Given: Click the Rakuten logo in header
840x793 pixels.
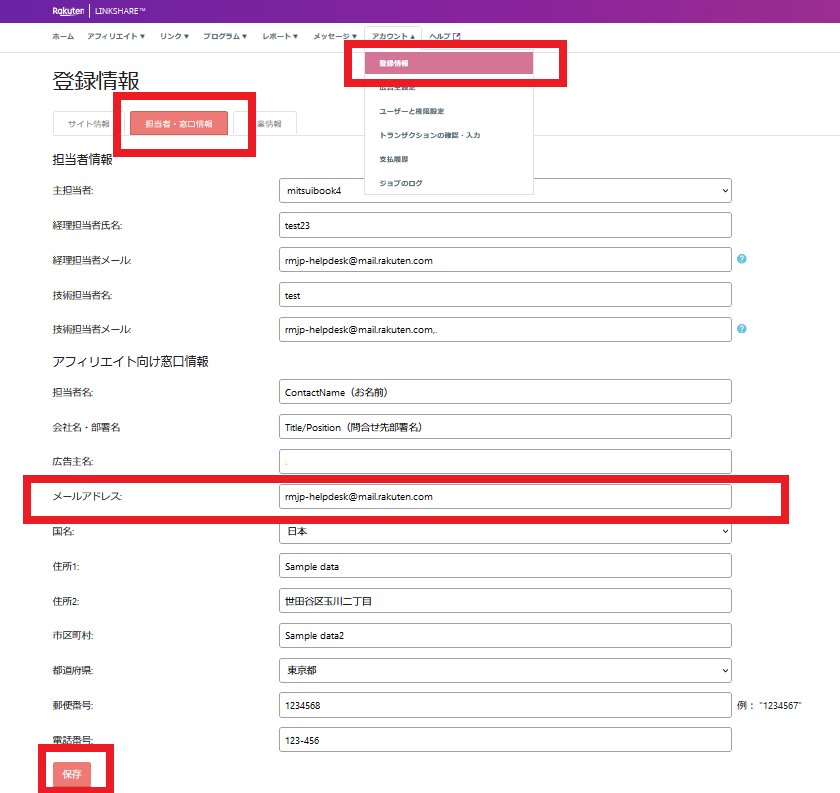Looking at the screenshot, I should (x=68, y=10).
